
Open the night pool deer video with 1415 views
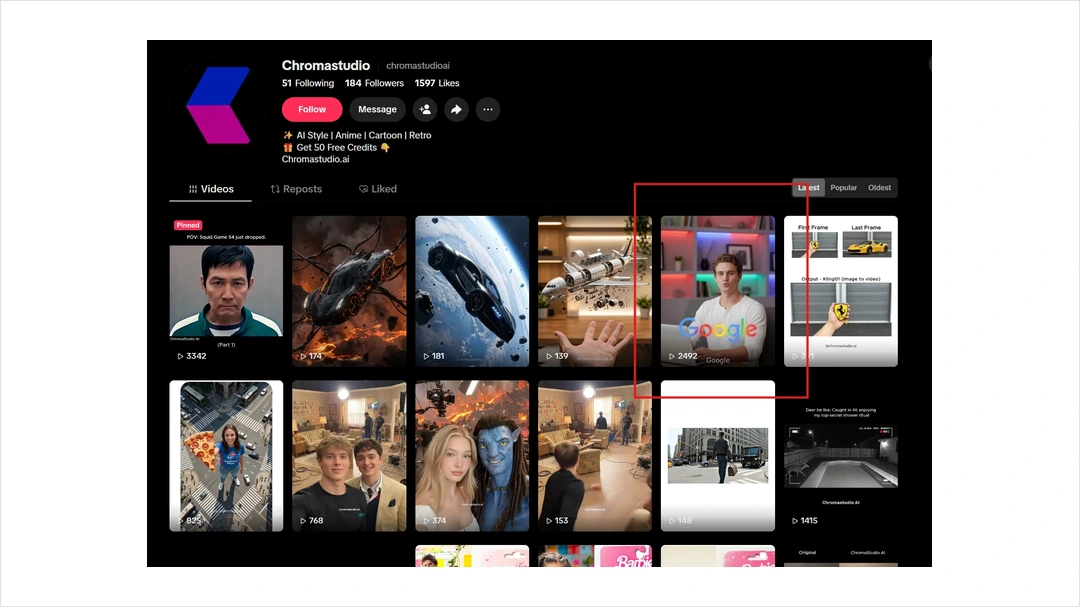[840, 456]
